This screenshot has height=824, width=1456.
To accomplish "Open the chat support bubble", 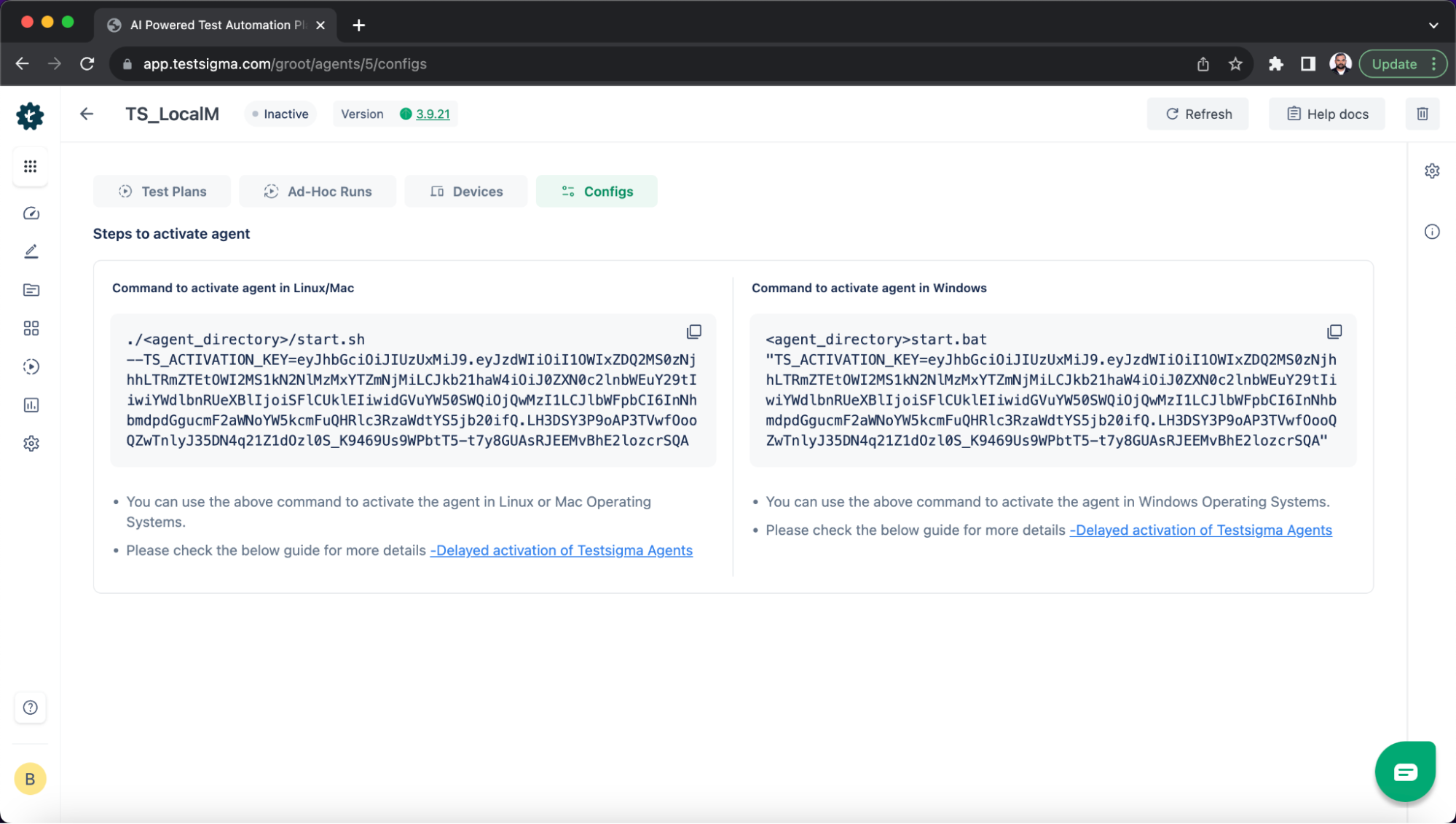I will tap(1405, 772).
